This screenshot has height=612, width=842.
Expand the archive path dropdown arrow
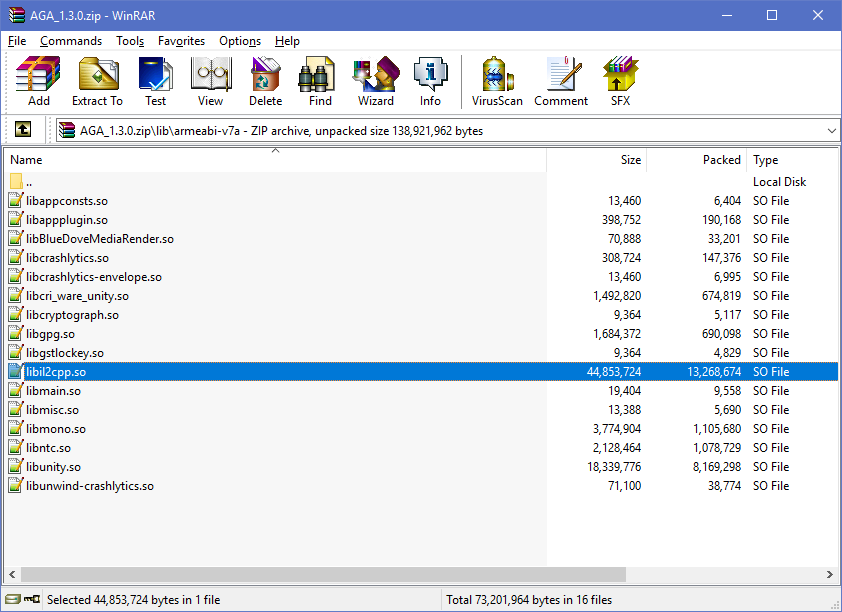point(831,130)
